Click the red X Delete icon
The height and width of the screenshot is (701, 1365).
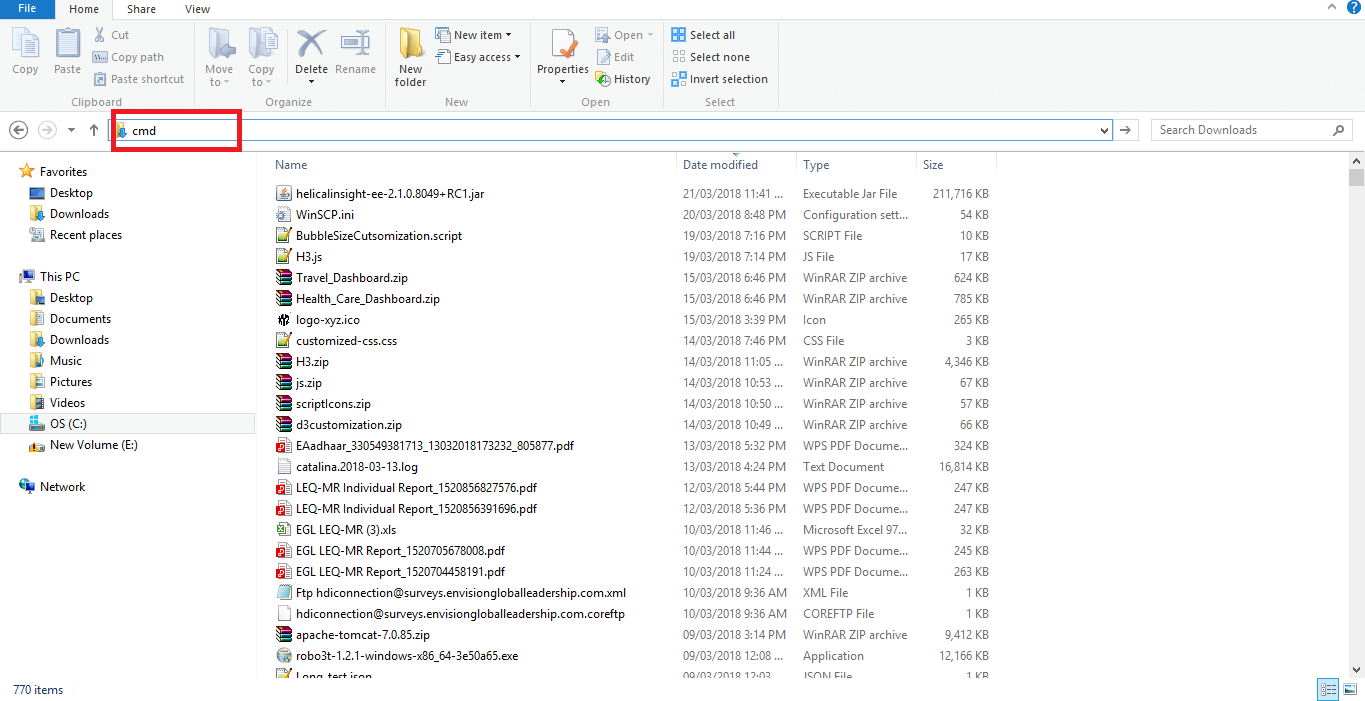(x=311, y=43)
